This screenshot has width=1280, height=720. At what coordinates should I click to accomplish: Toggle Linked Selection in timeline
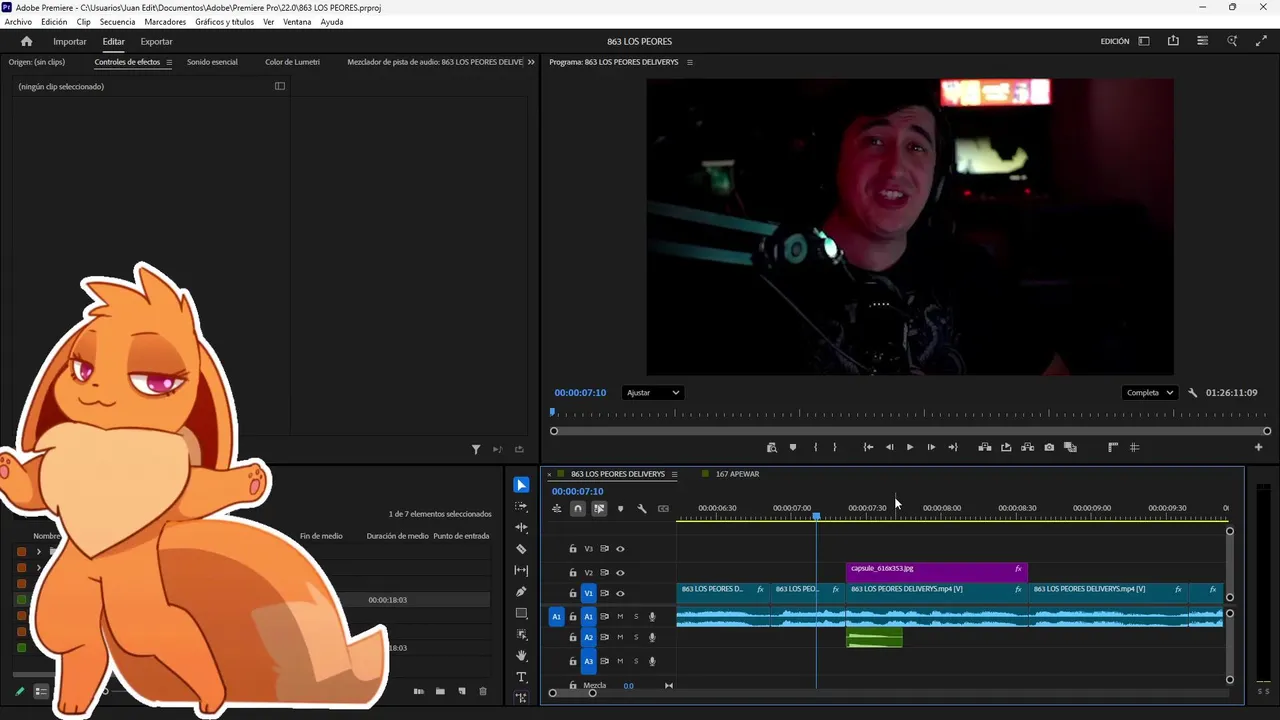pyautogui.click(x=599, y=508)
